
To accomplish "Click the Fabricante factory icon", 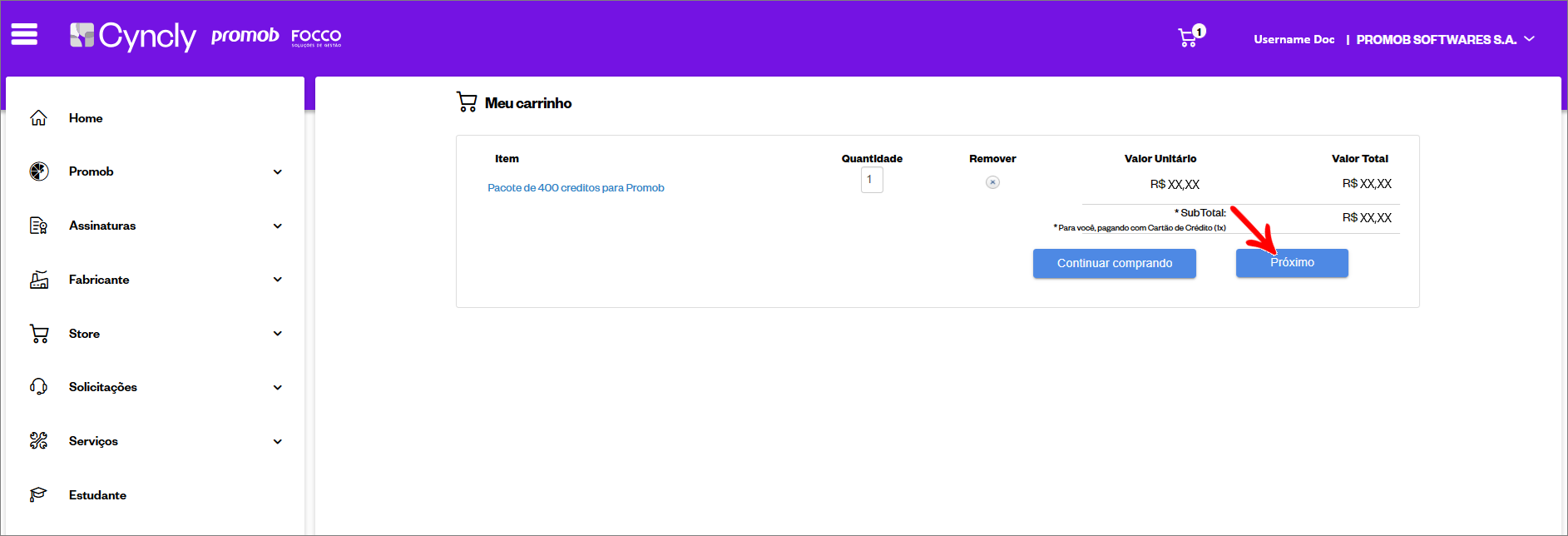I will (x=39, y=280).
